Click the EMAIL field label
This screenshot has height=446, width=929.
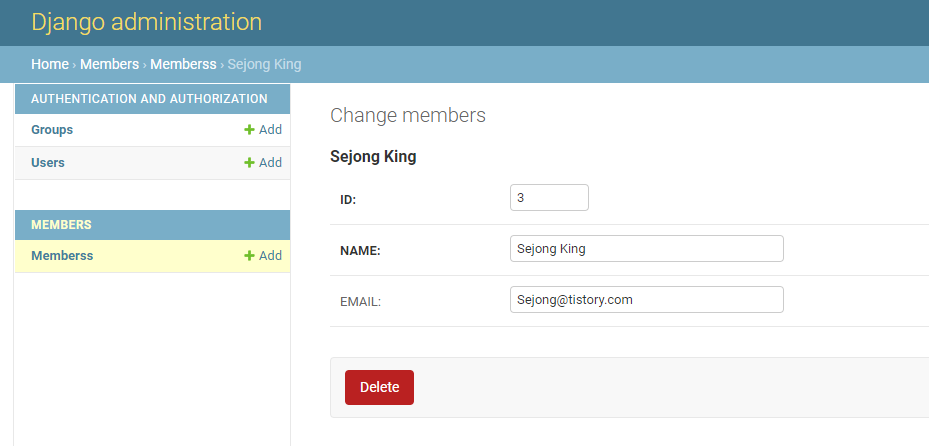[360, 302]
